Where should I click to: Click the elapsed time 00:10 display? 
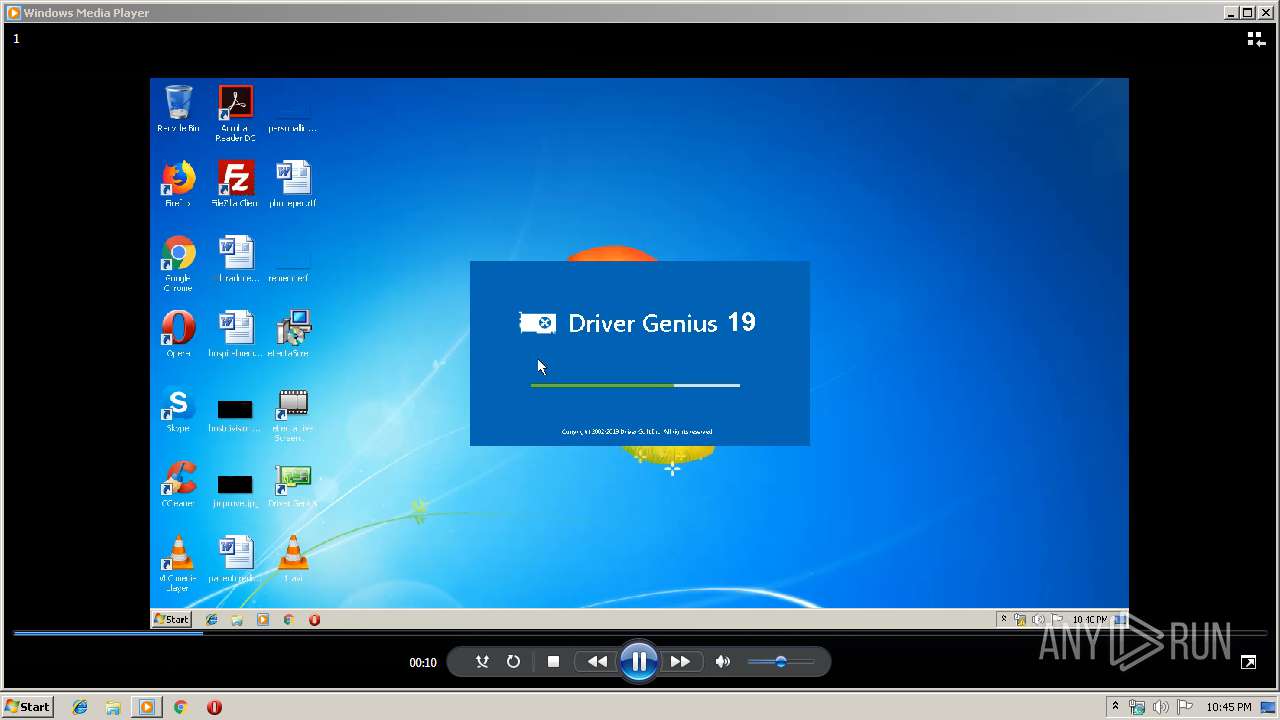pyautogui.click(x=423, y=662)
